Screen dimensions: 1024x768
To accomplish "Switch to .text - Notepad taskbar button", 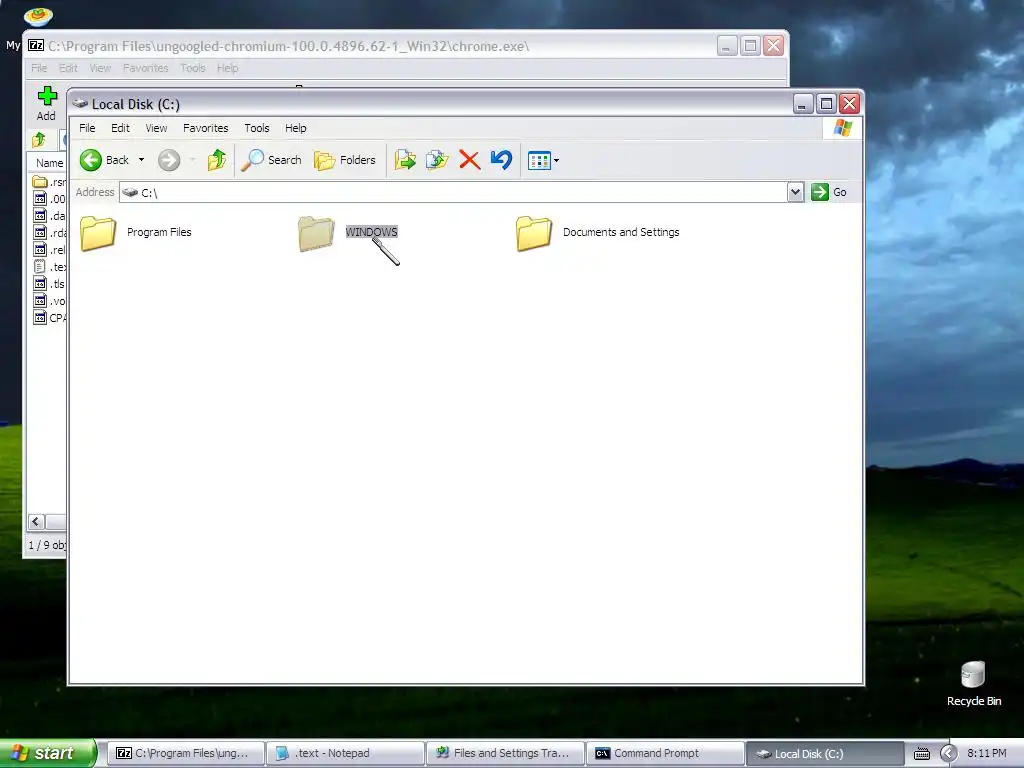I will pyautogui.click(x=345, y=753).
